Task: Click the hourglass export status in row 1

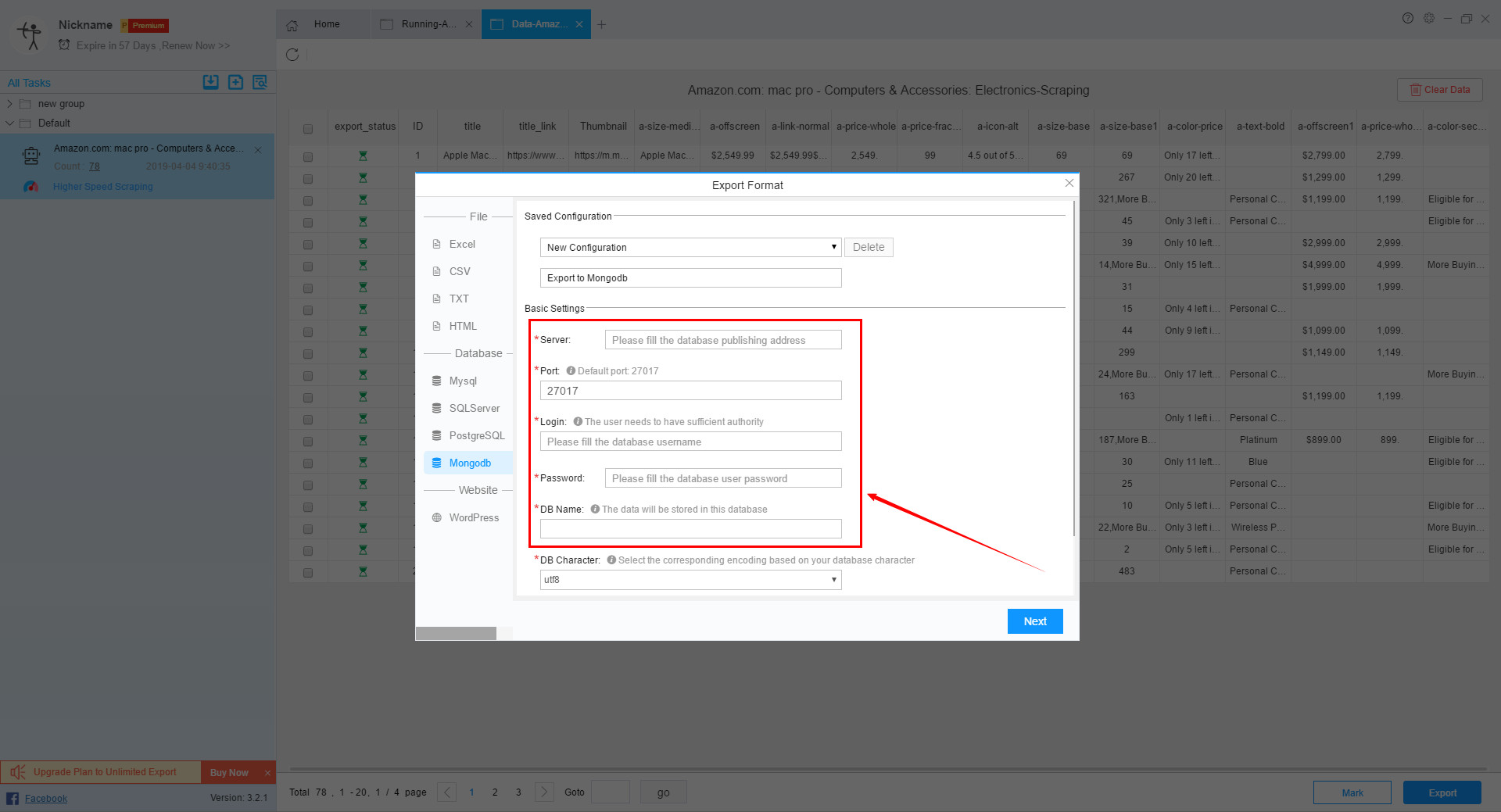Action: tap(363, 156)
